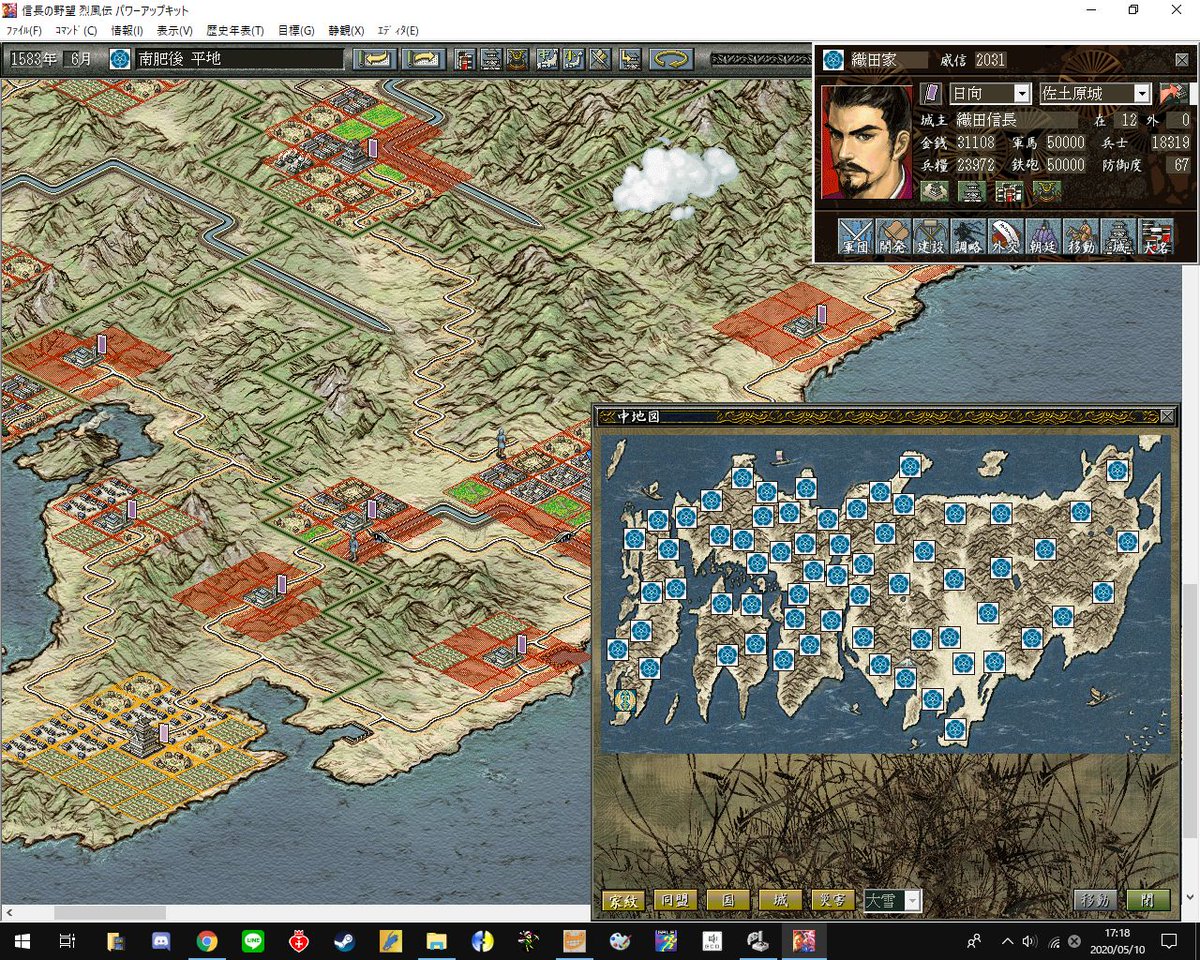Image resolution: width=1200 pixels, height=960 pixels.
Task: Click the 南肥後 平地 location field
Action: click(240, 59)
